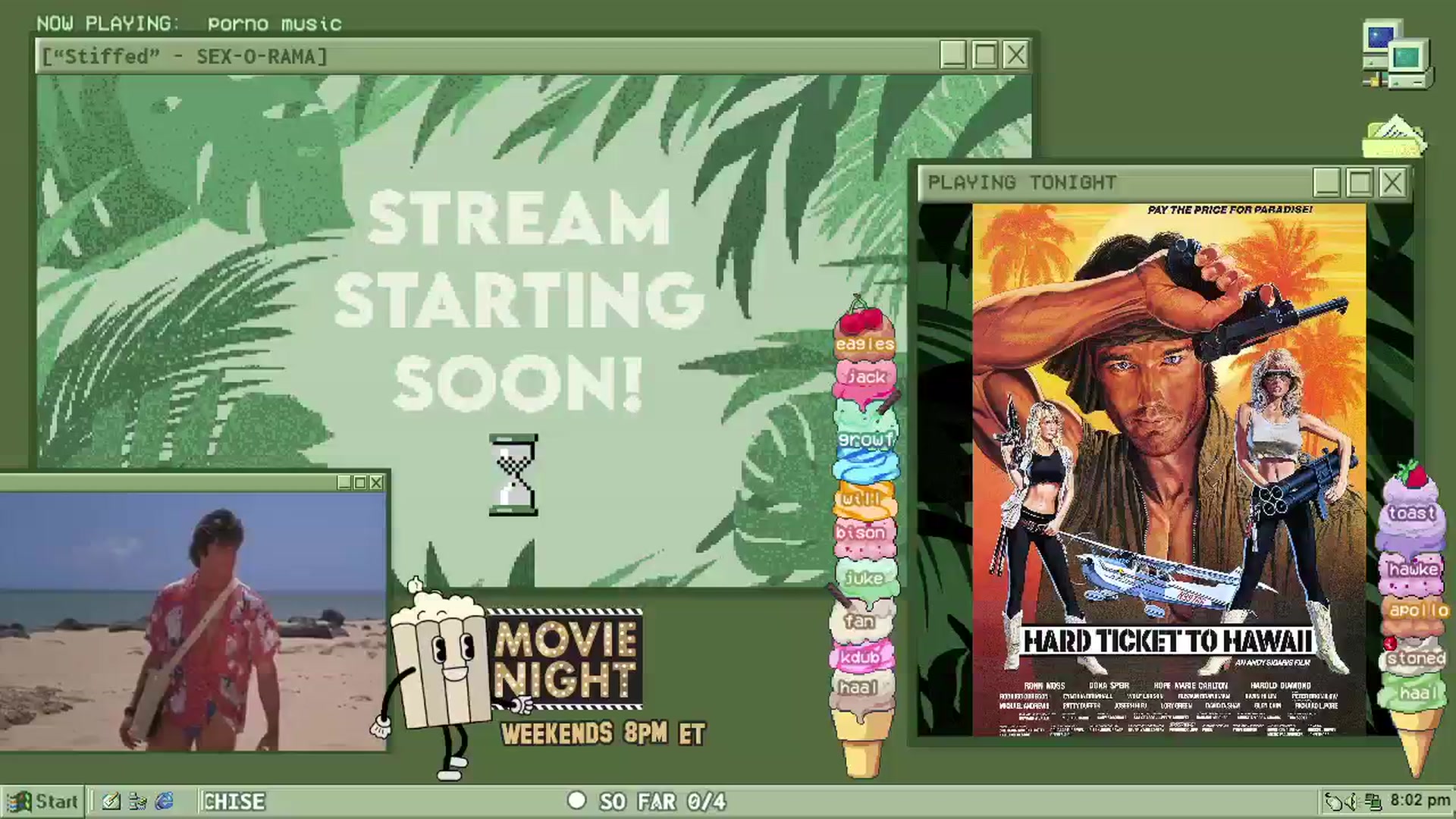
Task: Click the mouse icon in system tray
Action: pyautogui.click(x=1334, y=801)
